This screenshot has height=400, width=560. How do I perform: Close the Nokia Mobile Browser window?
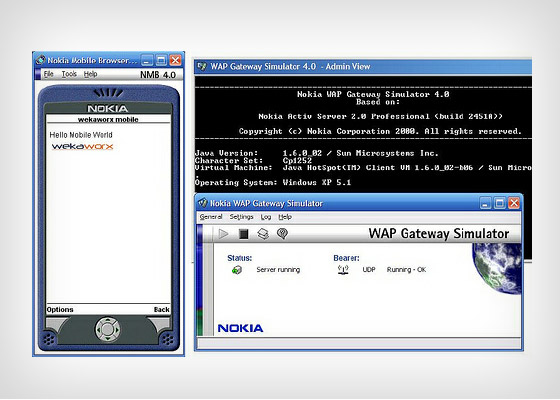175,60
